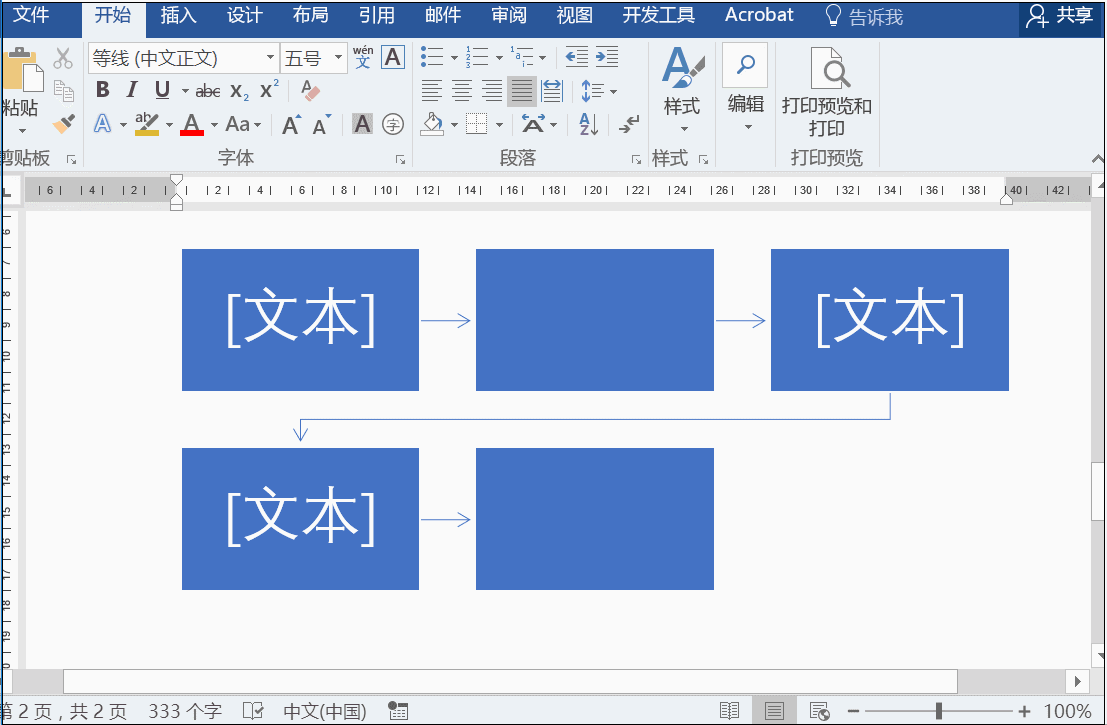Increase paragraph indent
This screenshot has height=725, width=1107.
[607, 56]
